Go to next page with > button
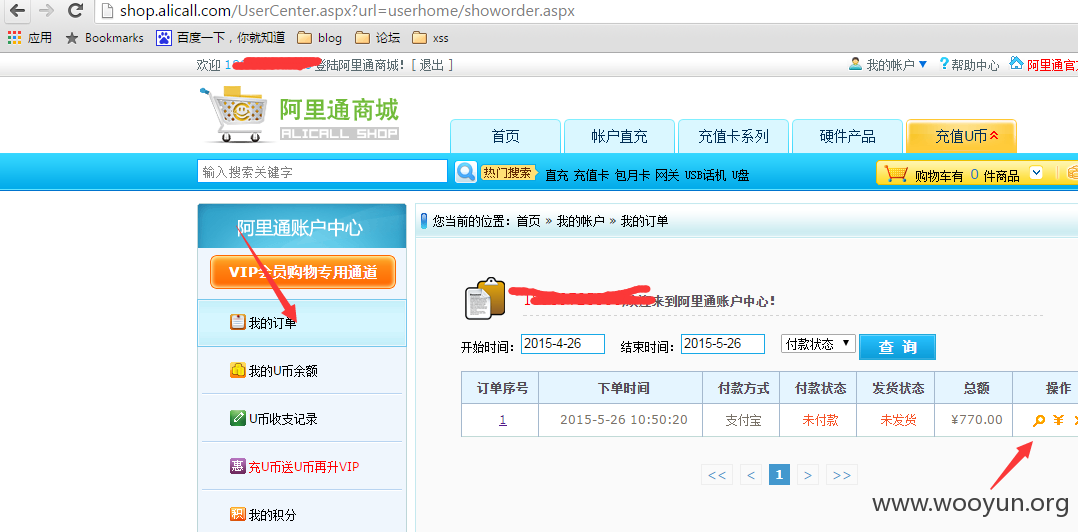 tap(808, 475)
